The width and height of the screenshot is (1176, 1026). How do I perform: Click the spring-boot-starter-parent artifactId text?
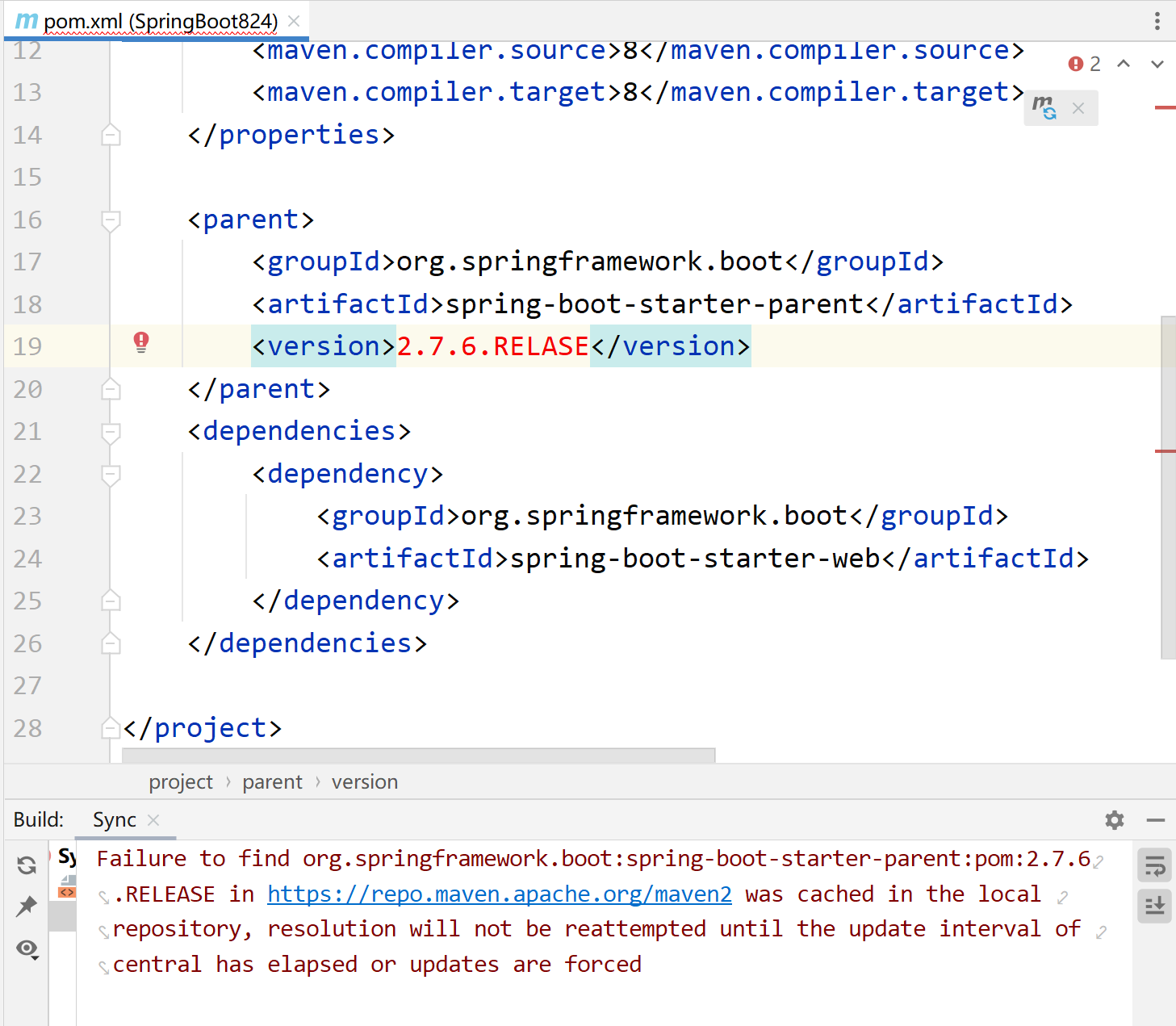point(655,304)
